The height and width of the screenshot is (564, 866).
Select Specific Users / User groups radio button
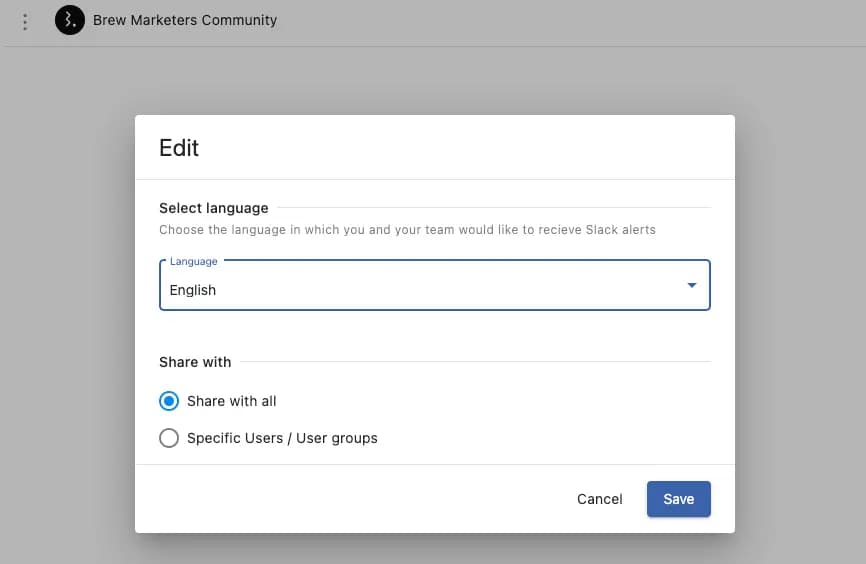169,438
